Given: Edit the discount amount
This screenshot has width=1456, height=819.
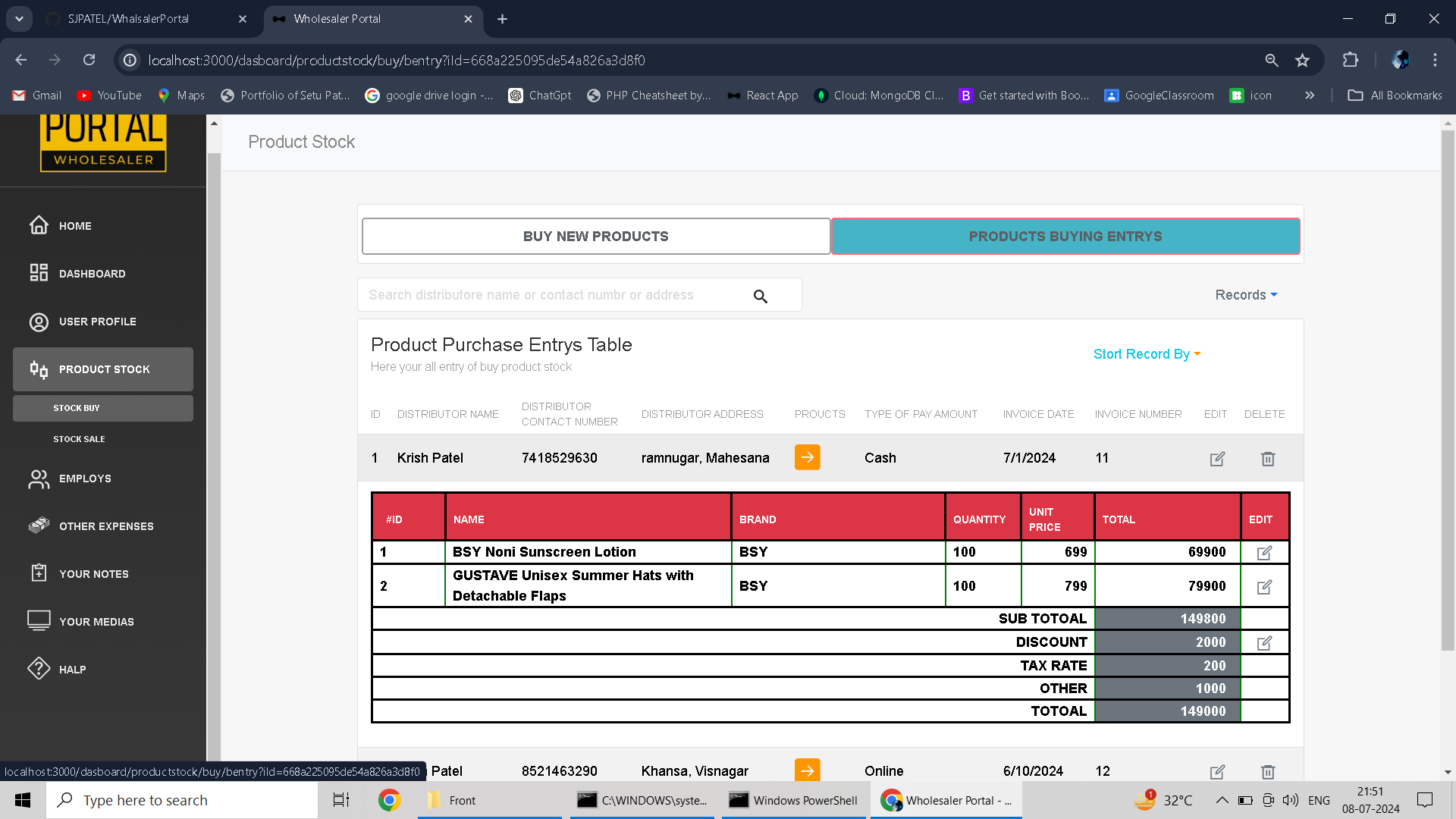Looking at the screenshot, I should point(1264,643).
